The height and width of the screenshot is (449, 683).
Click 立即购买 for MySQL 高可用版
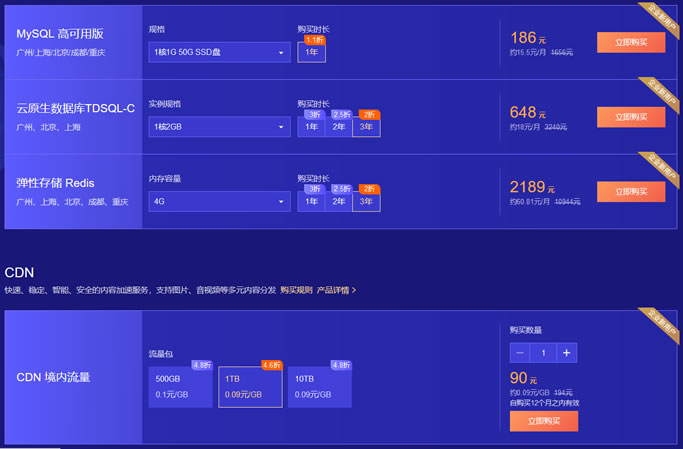tap(630, 42)
